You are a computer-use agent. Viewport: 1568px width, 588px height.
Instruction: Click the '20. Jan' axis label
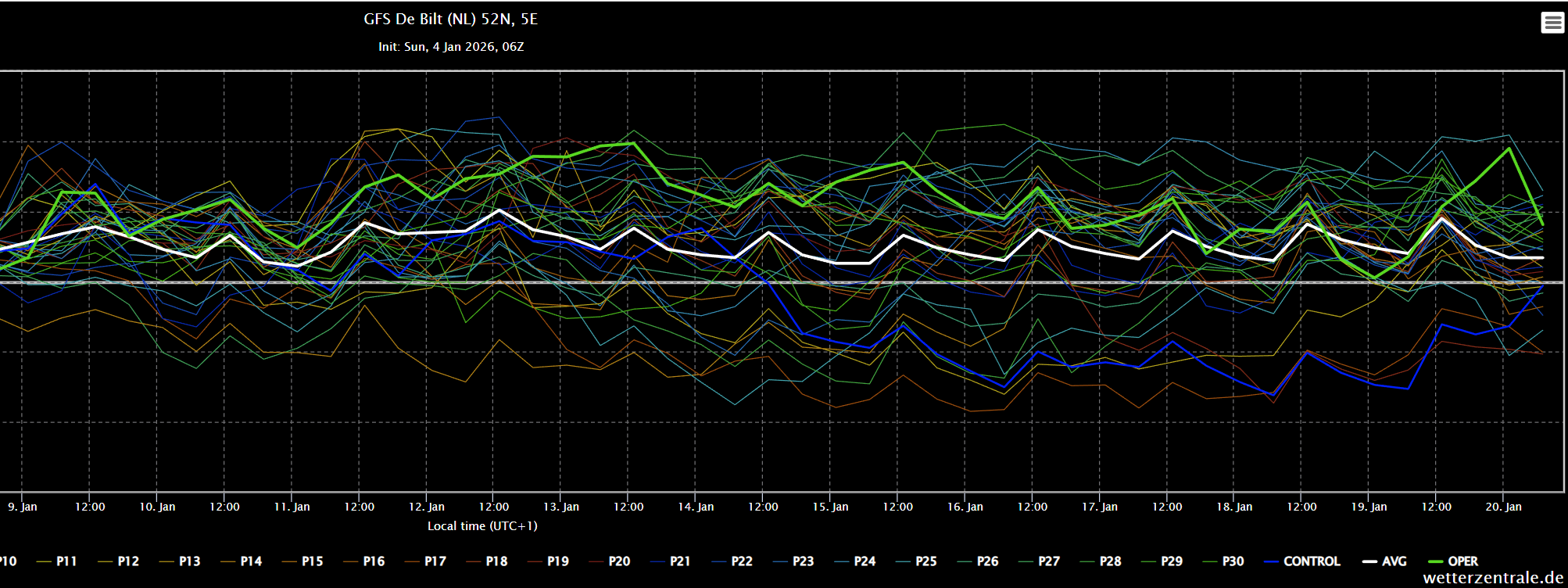pos(1504,507)
